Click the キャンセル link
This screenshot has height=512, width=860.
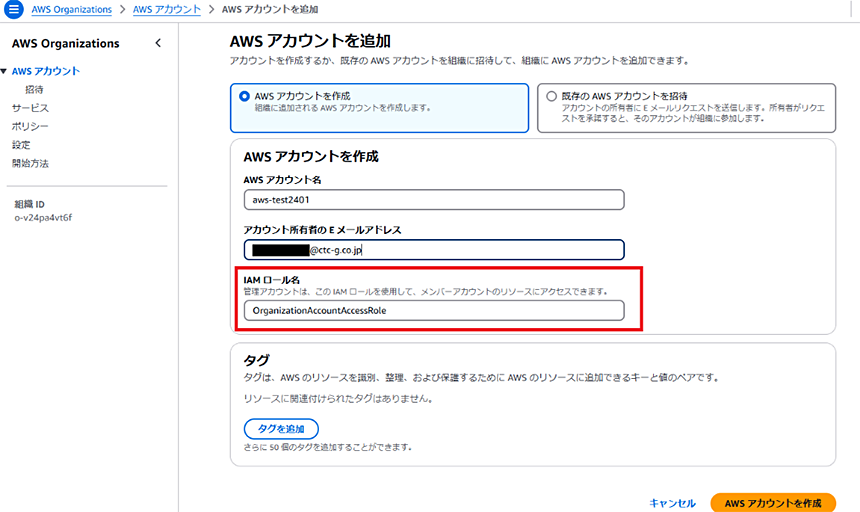672,503
